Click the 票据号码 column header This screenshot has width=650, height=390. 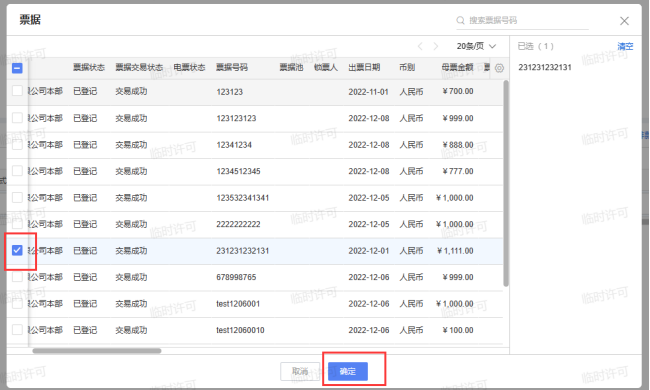pos(232,68)
